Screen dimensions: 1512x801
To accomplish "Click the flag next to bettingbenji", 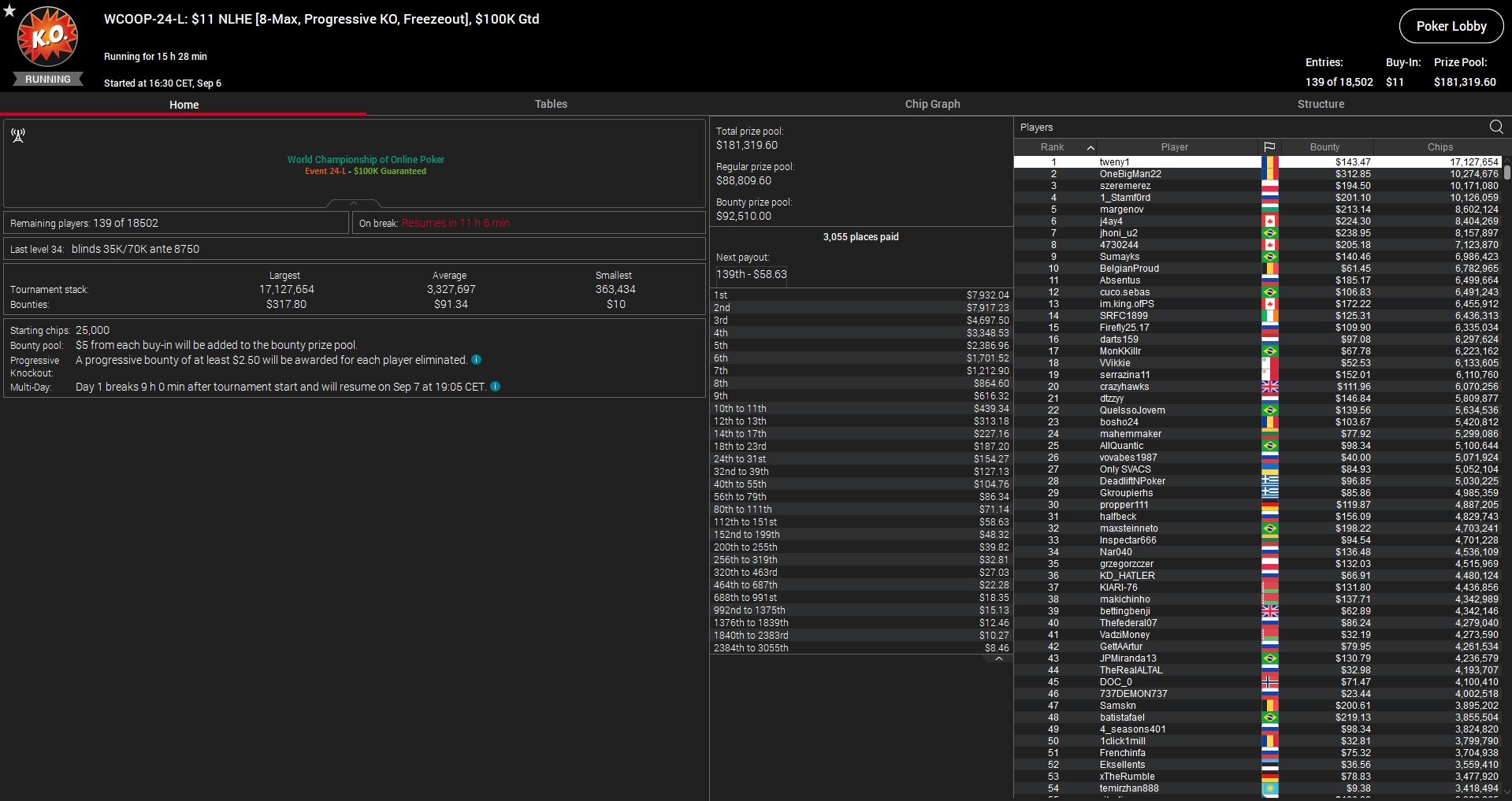I will [1269, 611].
